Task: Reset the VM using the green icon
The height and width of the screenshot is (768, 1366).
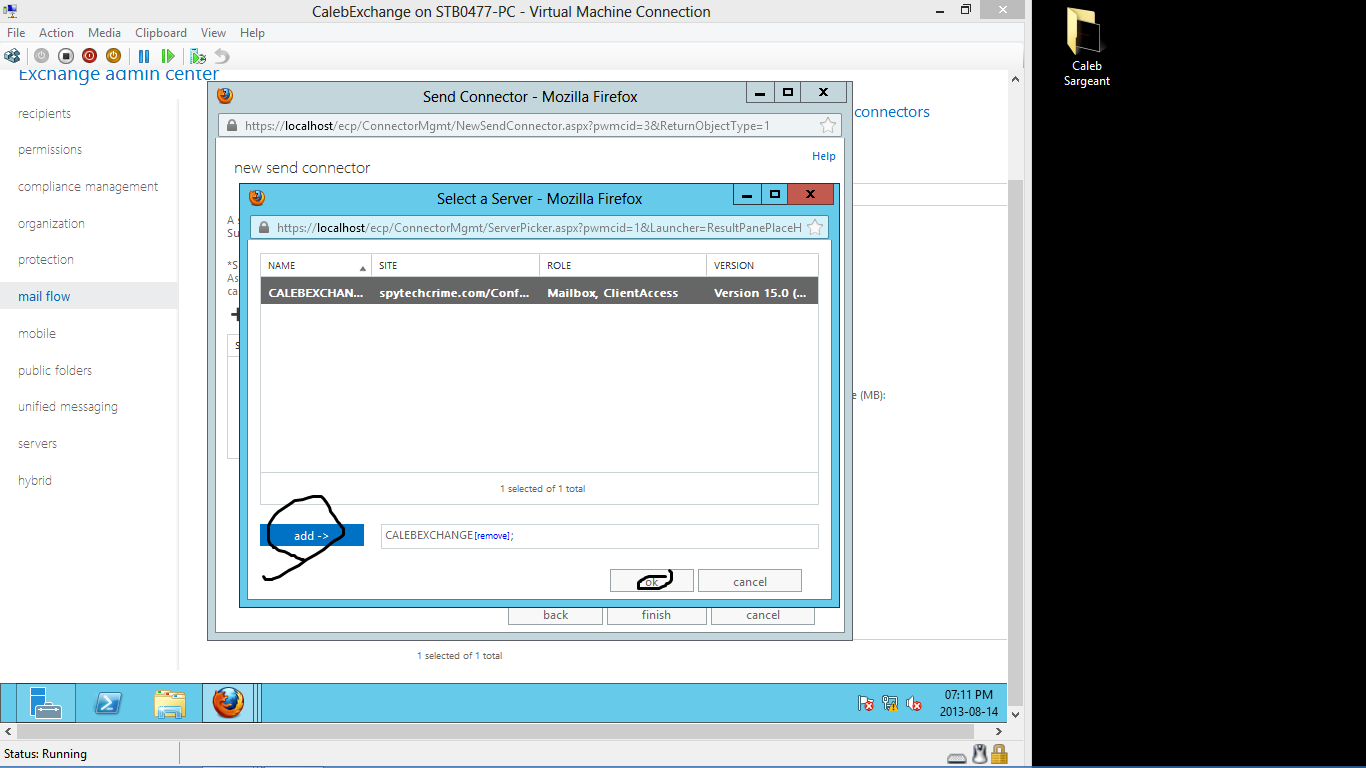Action: [168, 56]
